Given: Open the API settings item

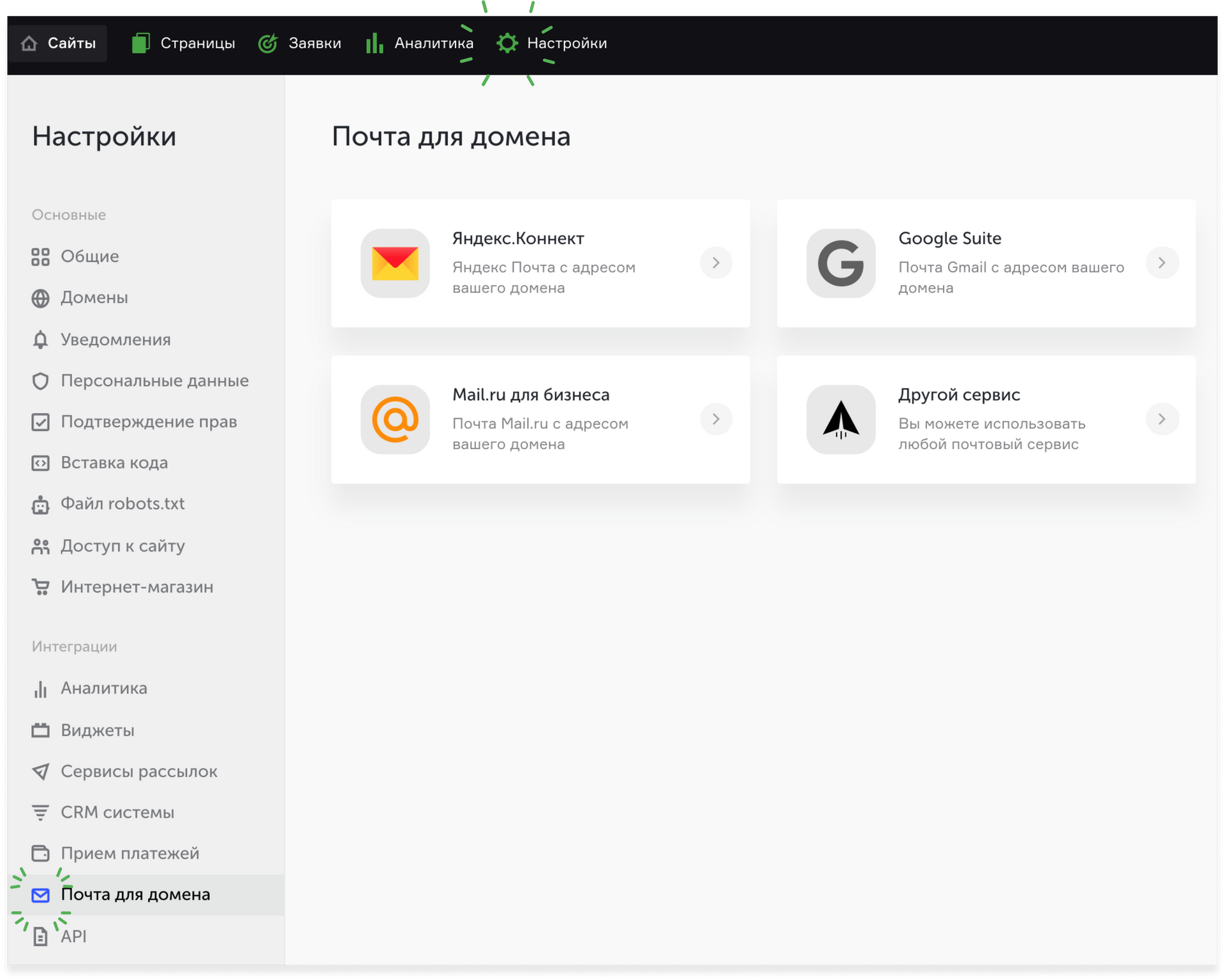Looking at the screenshot, I should pos(73,936).
